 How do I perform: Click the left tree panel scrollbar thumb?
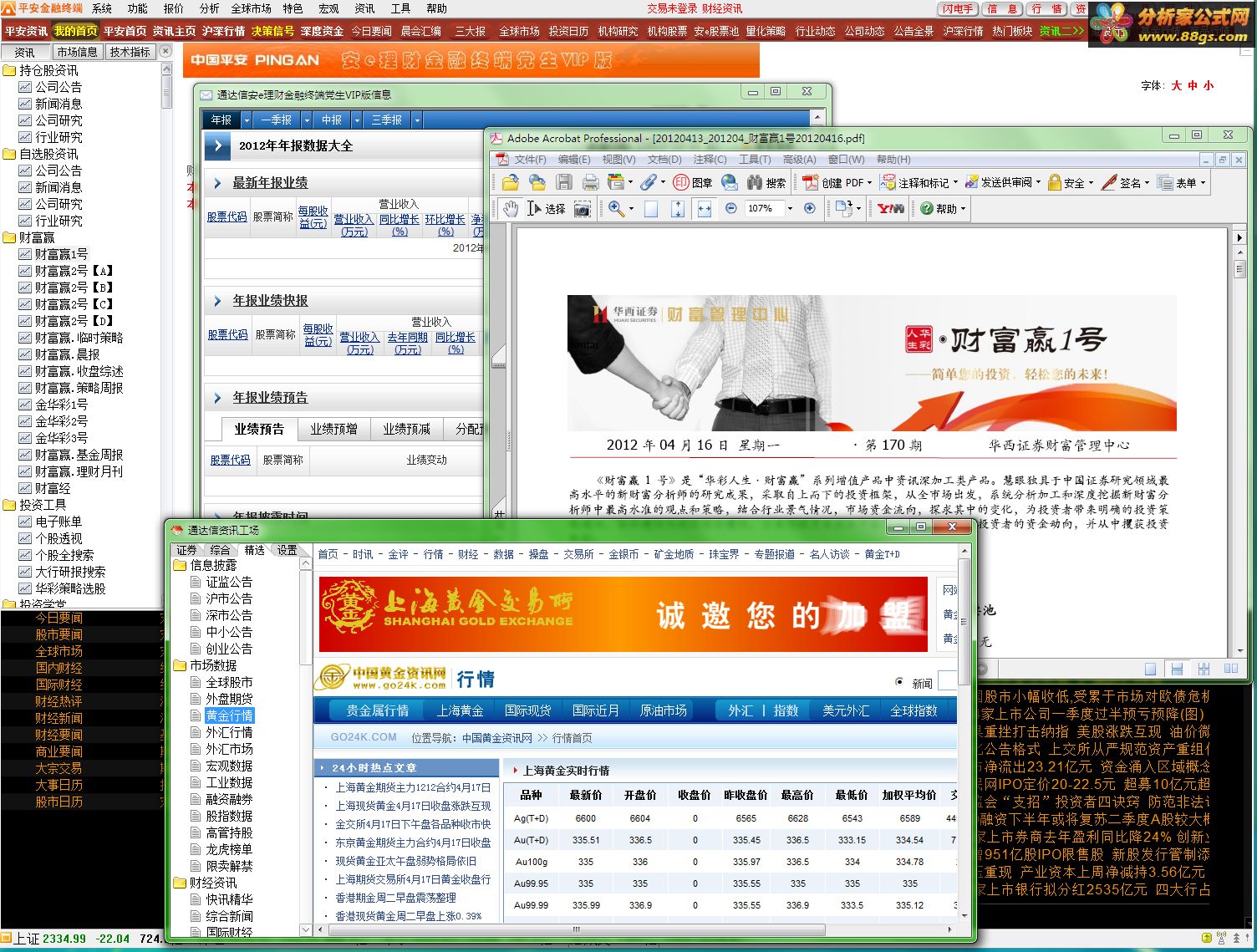coord(166,92)
